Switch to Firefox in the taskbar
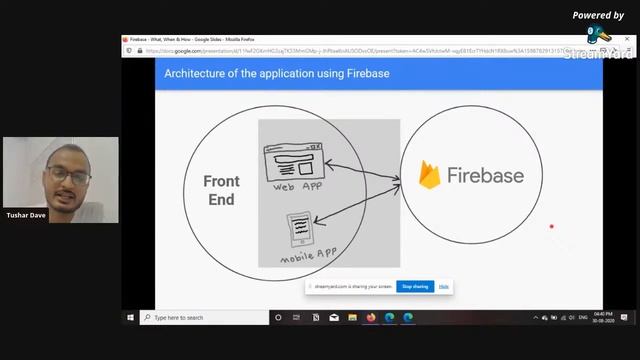This screenshot has width=640, height=360. pos(371,318)
